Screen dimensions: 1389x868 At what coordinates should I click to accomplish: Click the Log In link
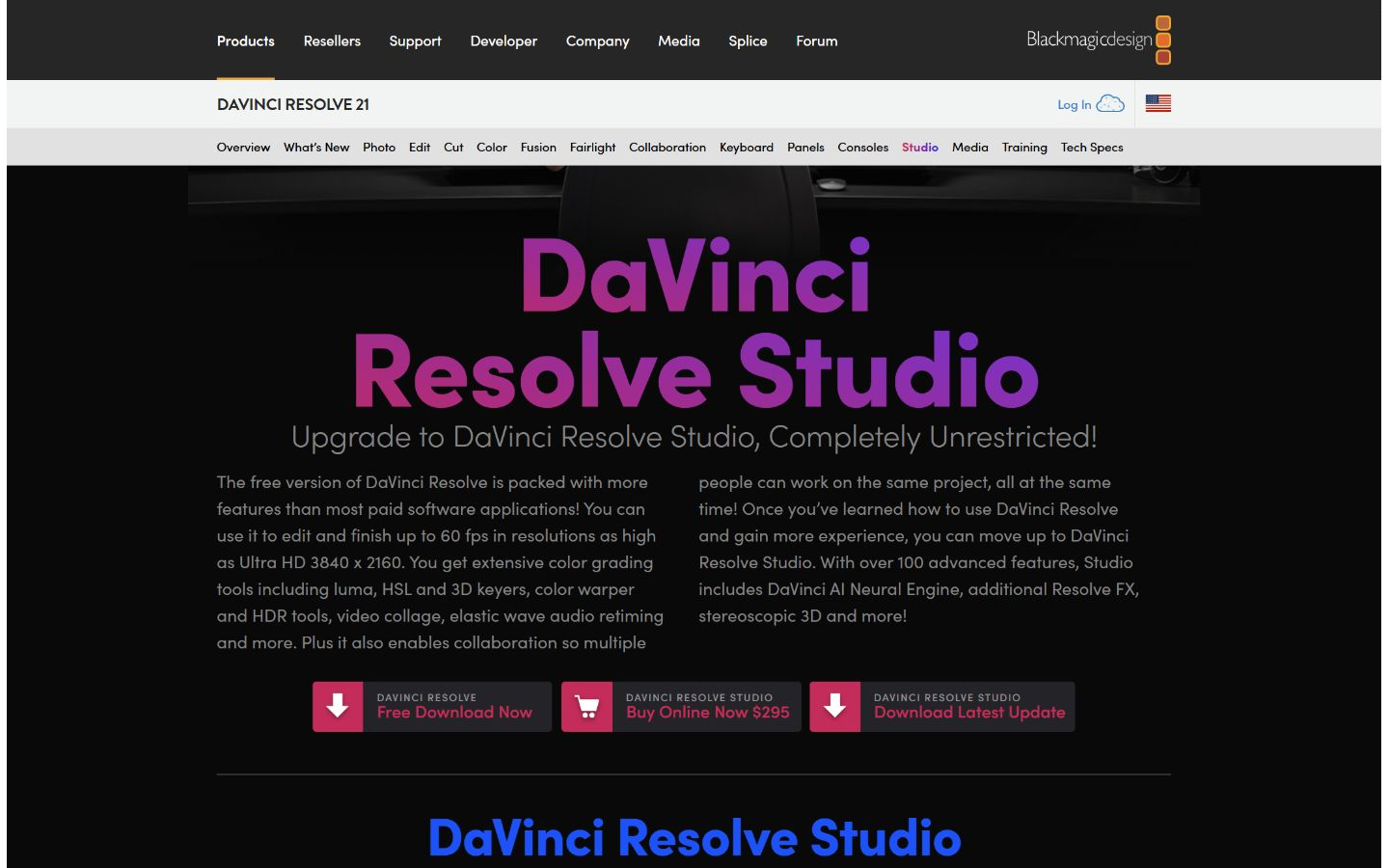(1075, 104)
